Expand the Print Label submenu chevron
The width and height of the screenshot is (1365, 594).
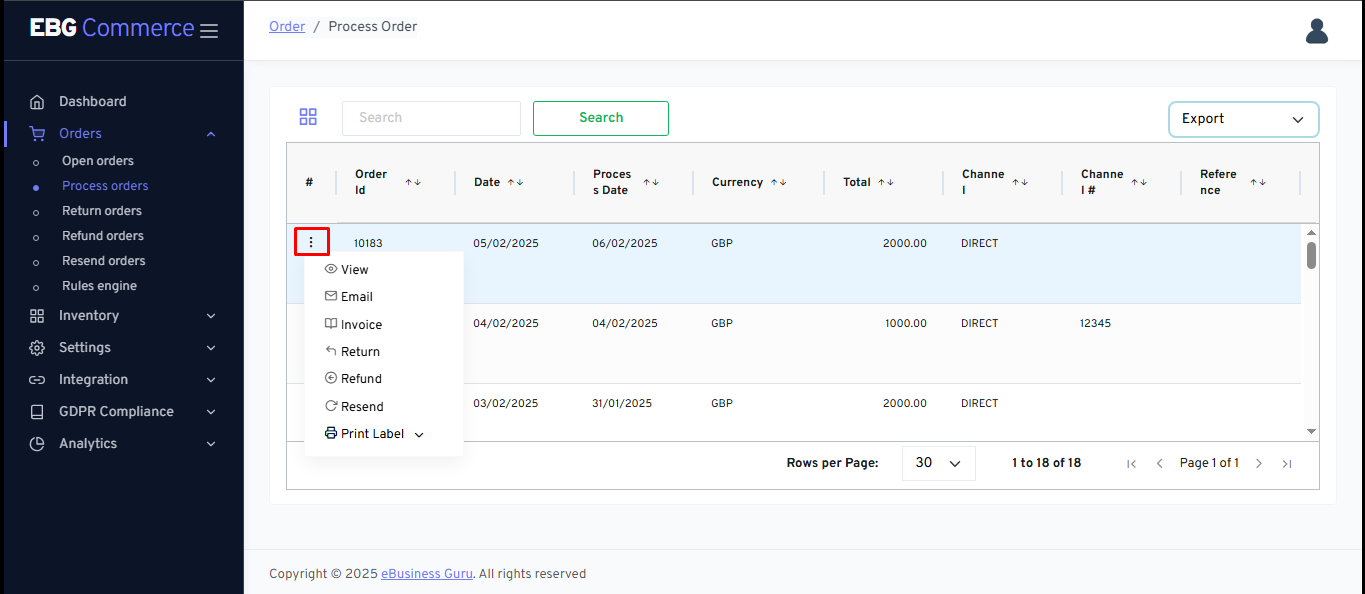[x=419, y=434]
